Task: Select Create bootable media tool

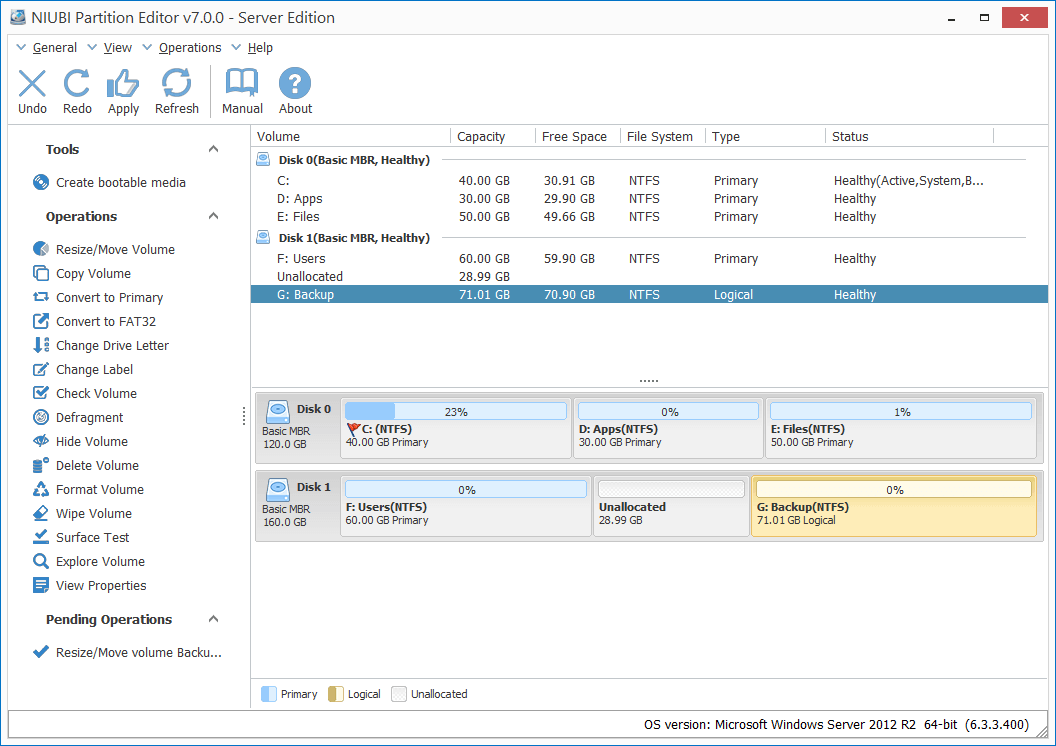Action: tap(109, 182)
